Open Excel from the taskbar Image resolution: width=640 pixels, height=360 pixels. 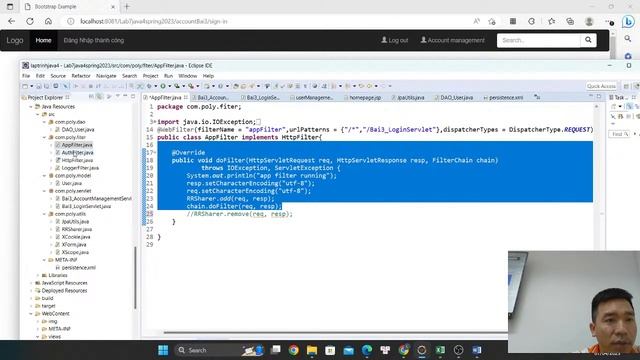click(440, 350)
